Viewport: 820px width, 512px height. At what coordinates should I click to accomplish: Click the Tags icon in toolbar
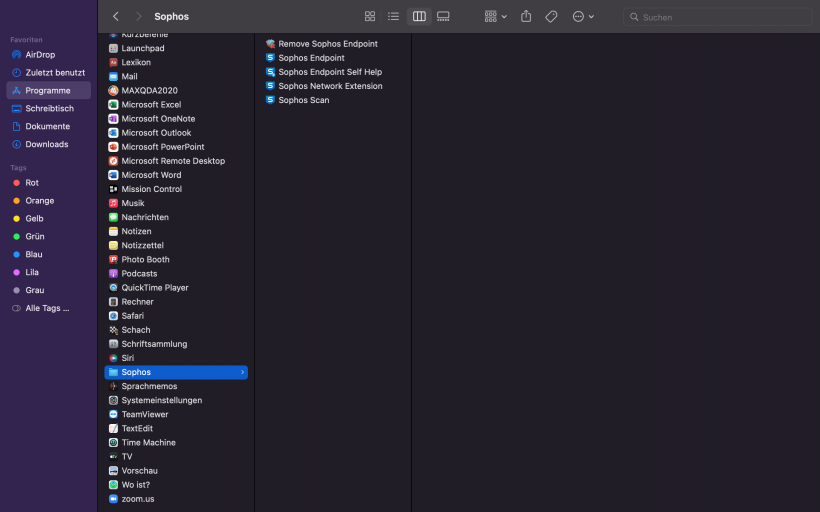551,17
